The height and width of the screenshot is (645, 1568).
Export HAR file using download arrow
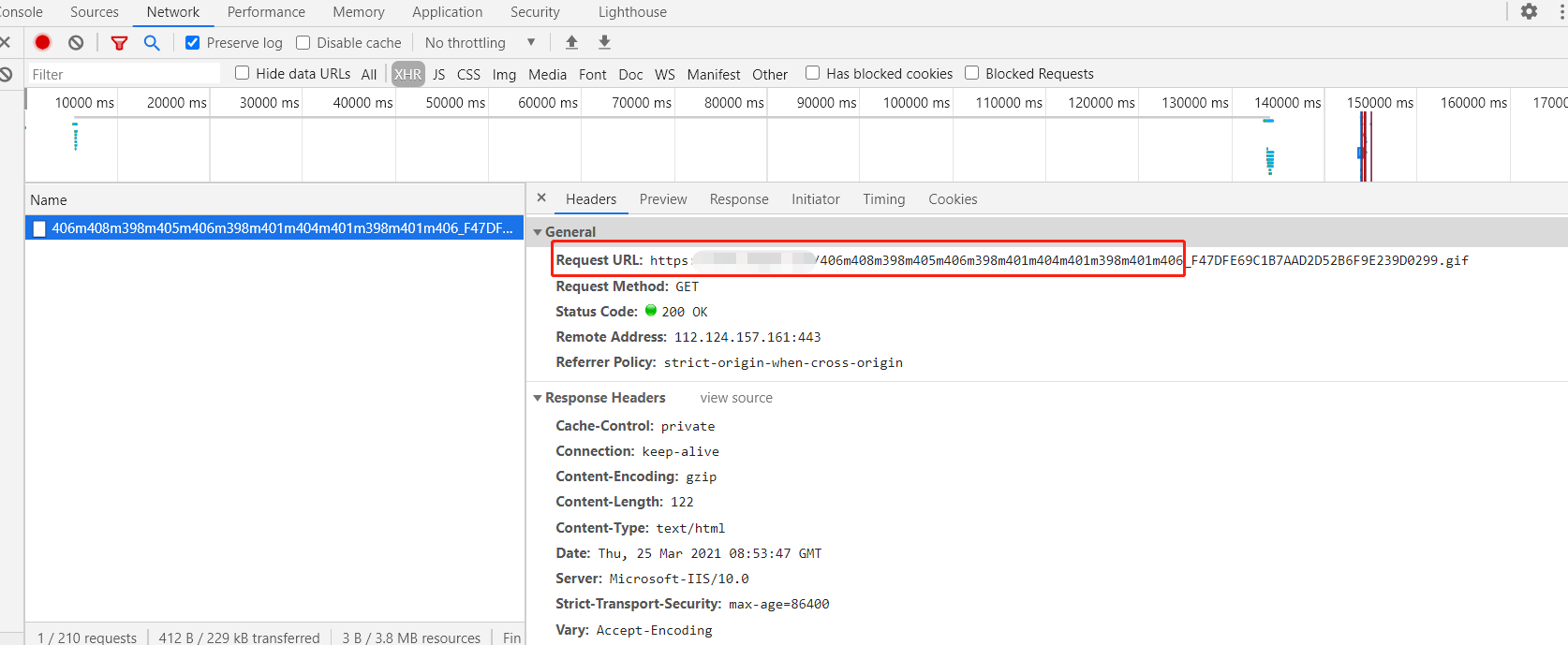[604, 42]
